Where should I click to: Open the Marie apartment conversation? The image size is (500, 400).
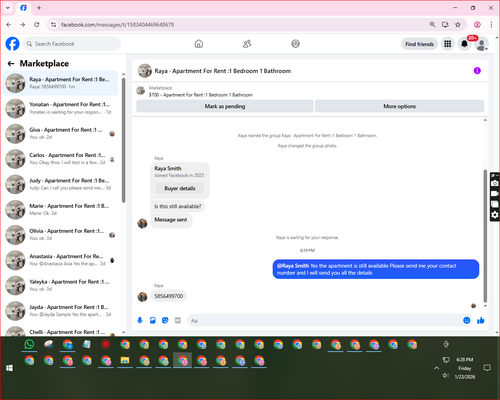point(61,210)
